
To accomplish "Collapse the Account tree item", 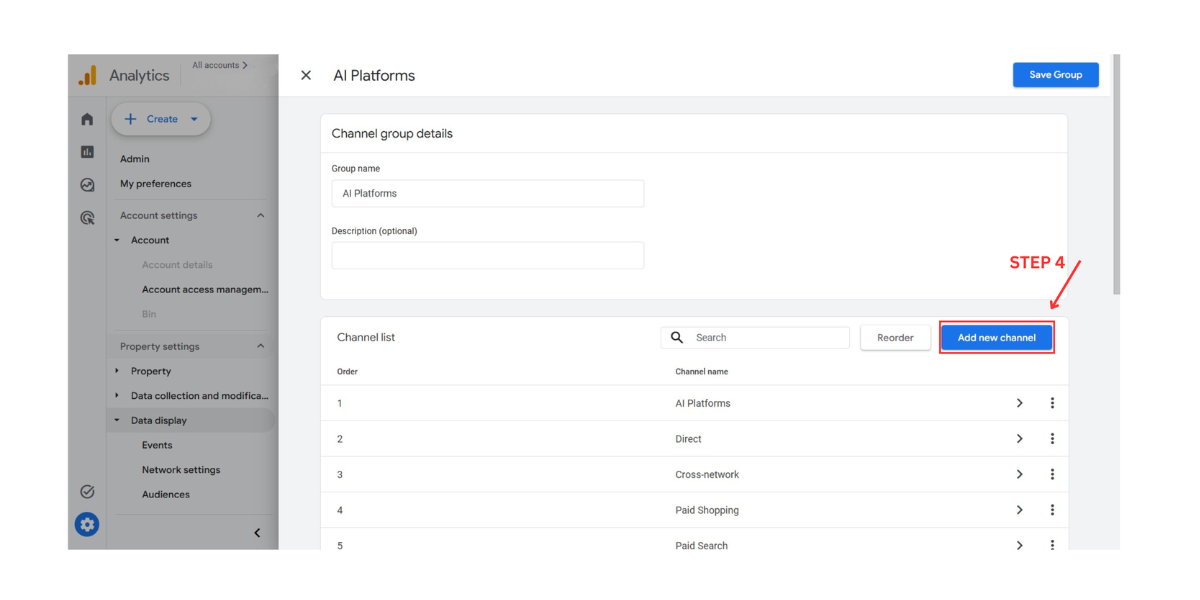I will (117, 240).
